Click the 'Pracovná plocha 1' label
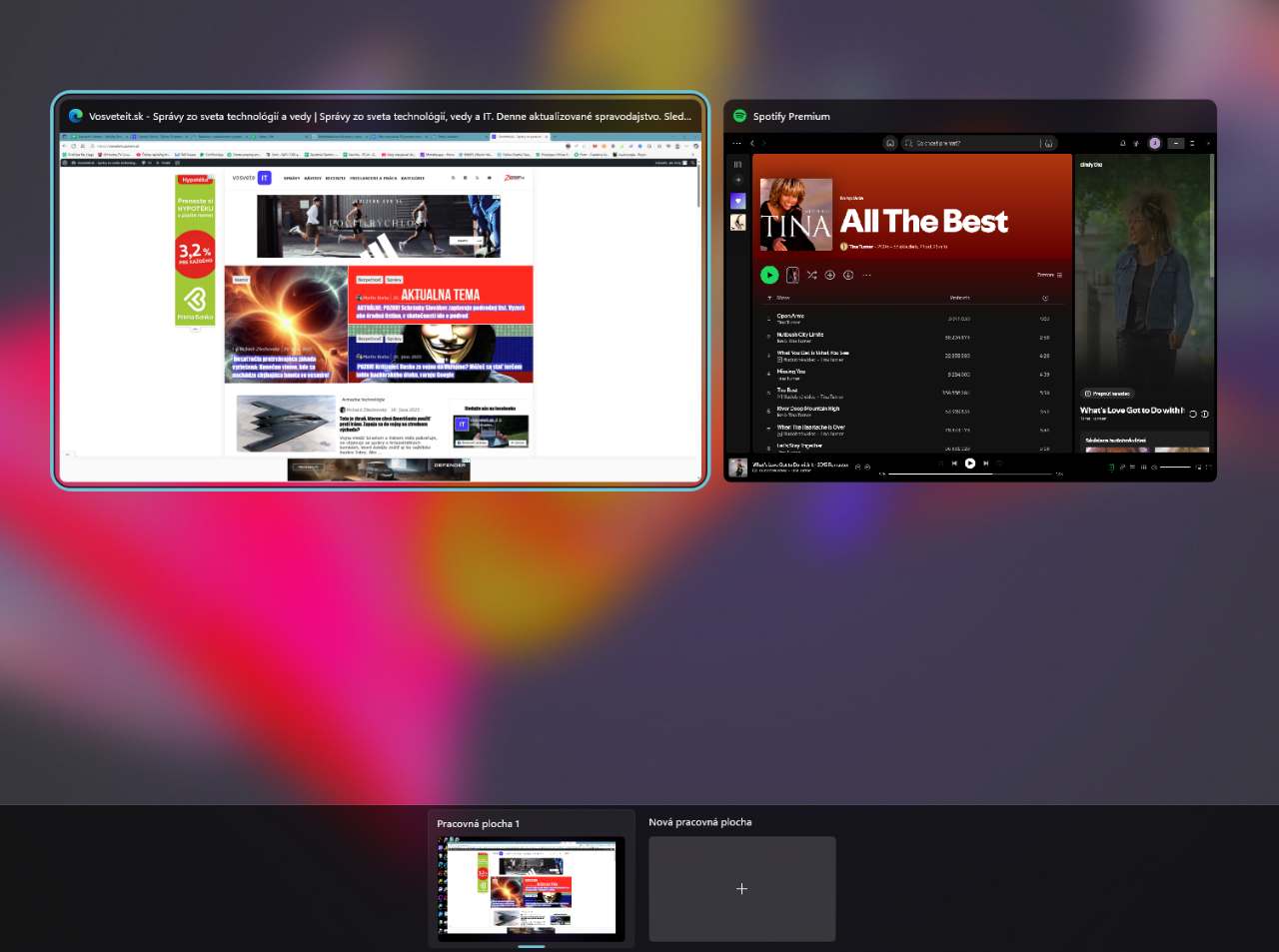 pyautogui.click(x=478, y=824)
